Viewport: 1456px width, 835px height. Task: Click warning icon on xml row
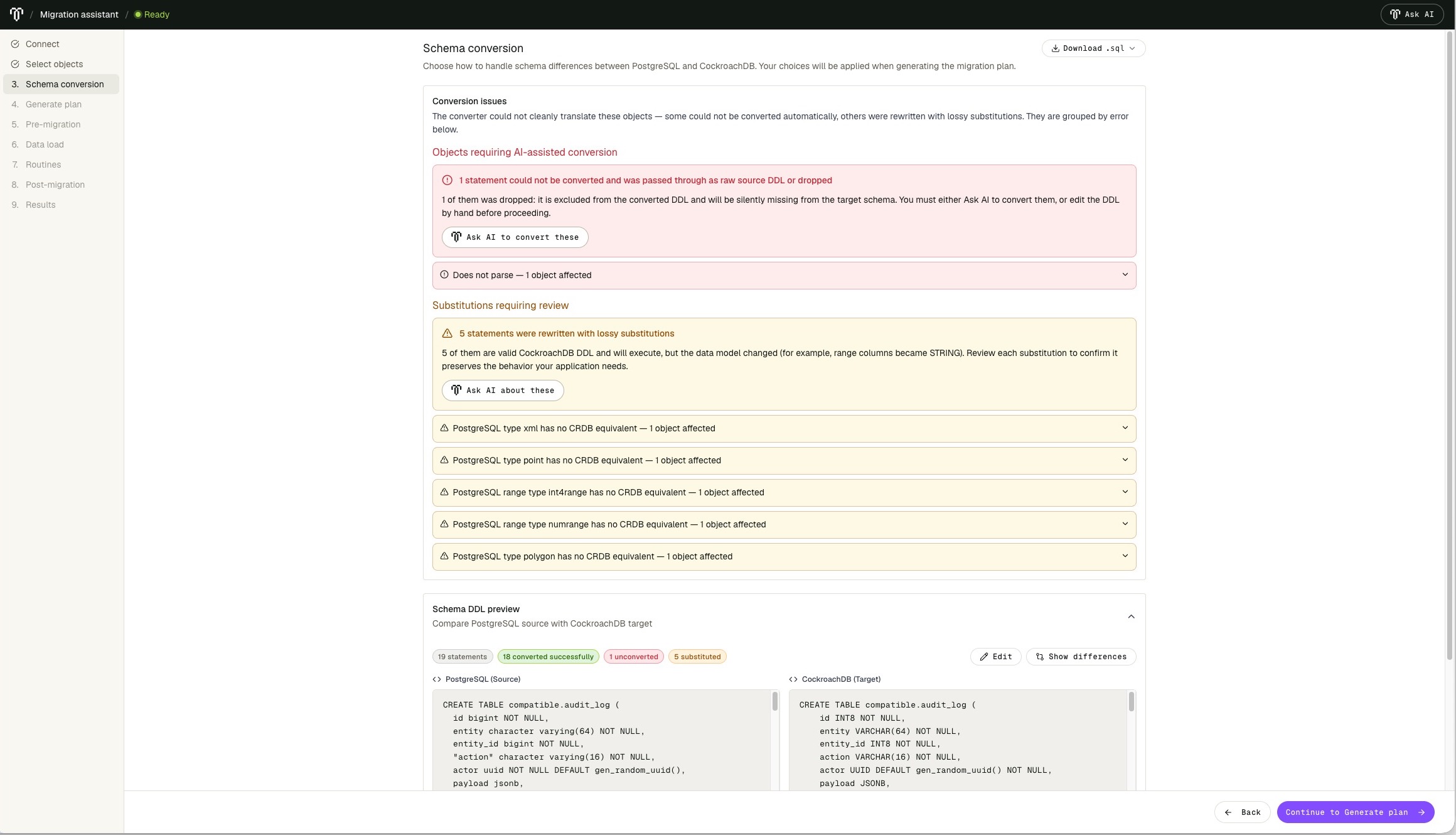point(444,428)
